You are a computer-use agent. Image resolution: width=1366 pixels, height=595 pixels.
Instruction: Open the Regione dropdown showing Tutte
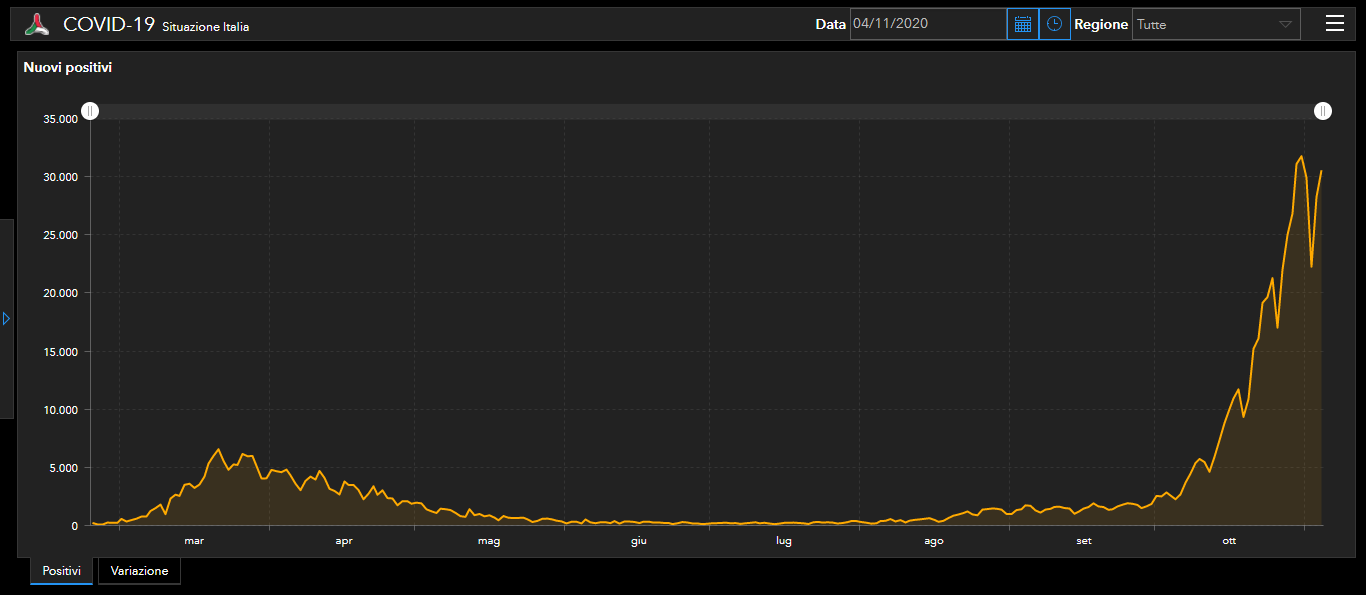click(1204, 24)
